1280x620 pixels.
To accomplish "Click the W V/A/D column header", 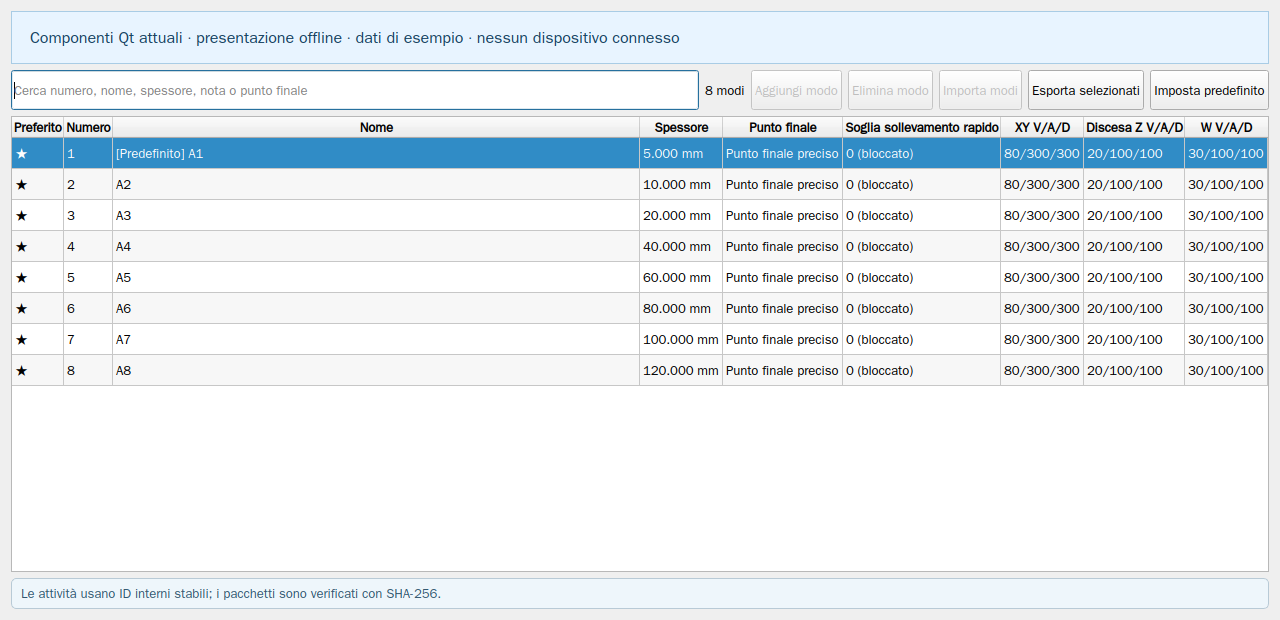I will pyautogui.click(x=1226, y=127).
